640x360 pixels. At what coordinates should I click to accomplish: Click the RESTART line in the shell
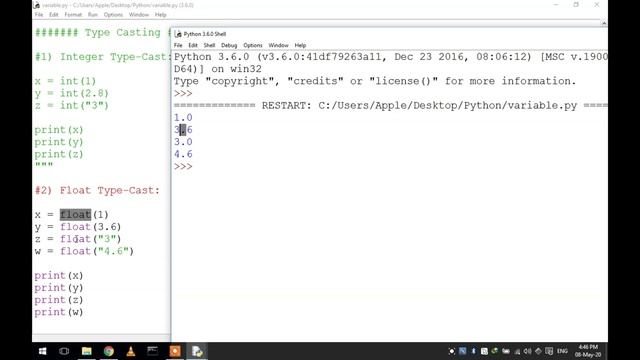[391, 106]
